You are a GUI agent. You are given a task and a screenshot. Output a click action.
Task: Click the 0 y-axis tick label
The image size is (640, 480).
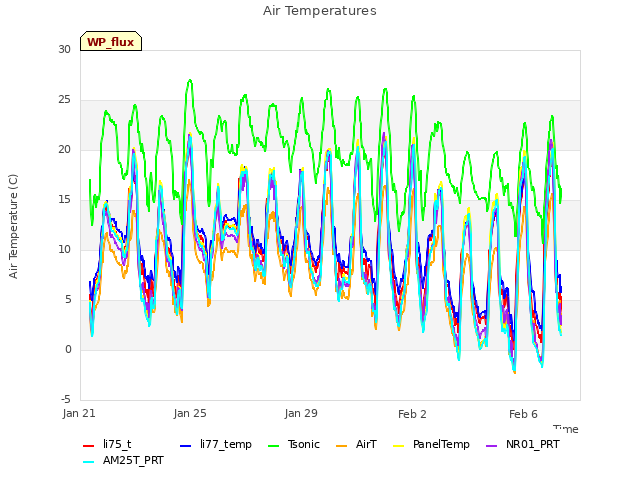click(68, 349)
